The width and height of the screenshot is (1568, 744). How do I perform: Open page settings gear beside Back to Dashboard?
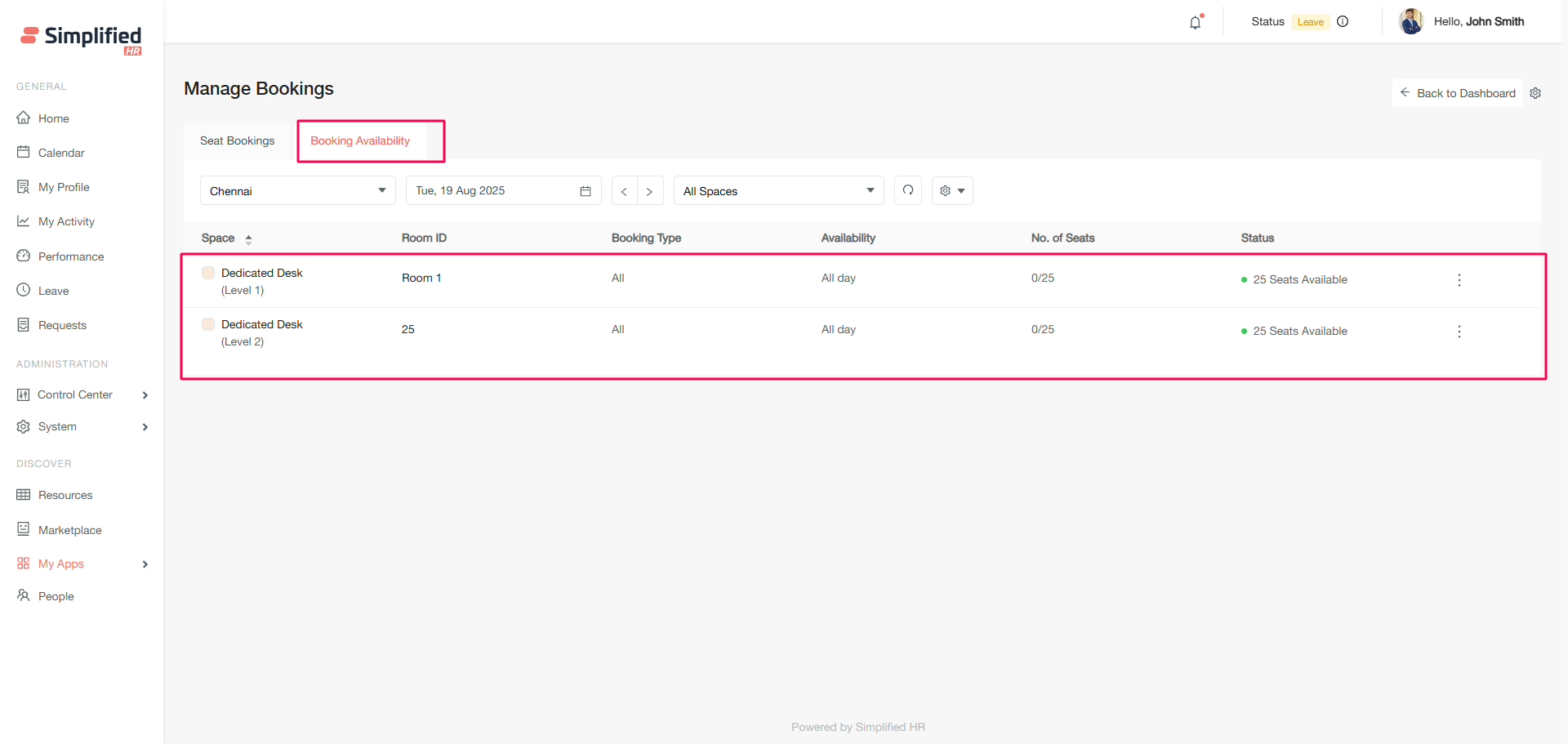tap(1535, 93)
